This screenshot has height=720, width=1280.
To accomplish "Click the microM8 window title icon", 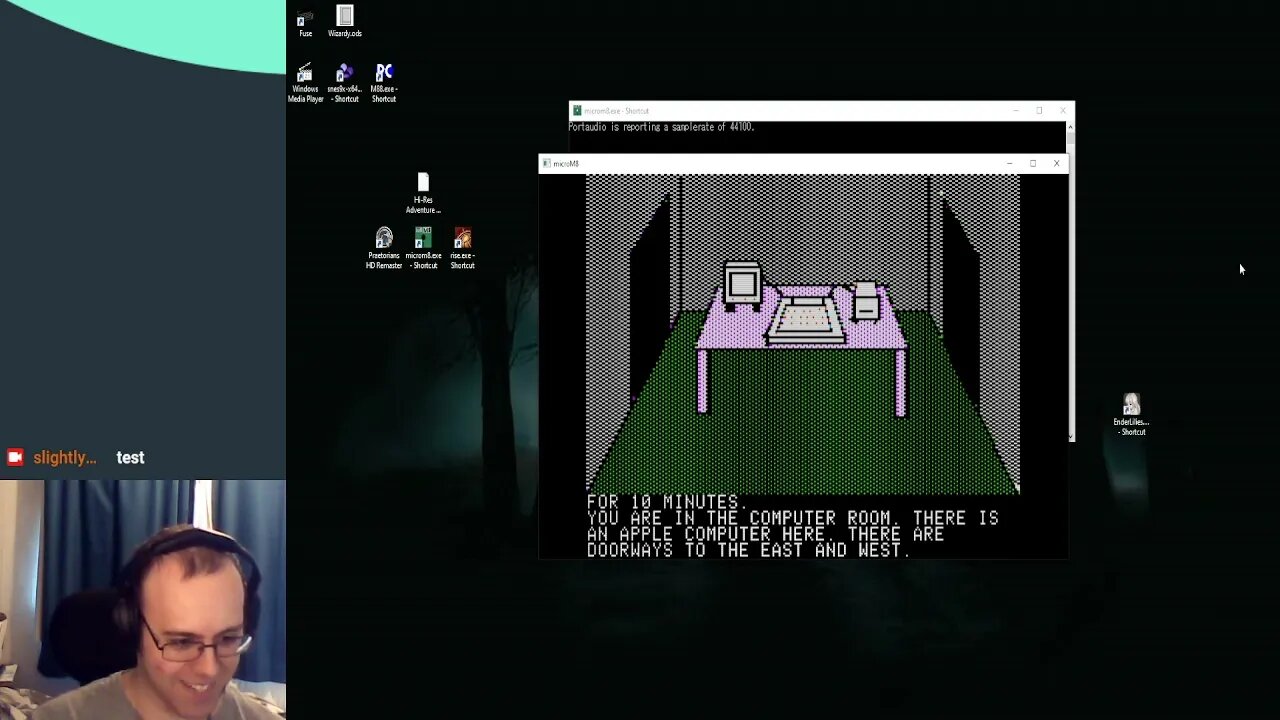I will [x=546, y=163].
